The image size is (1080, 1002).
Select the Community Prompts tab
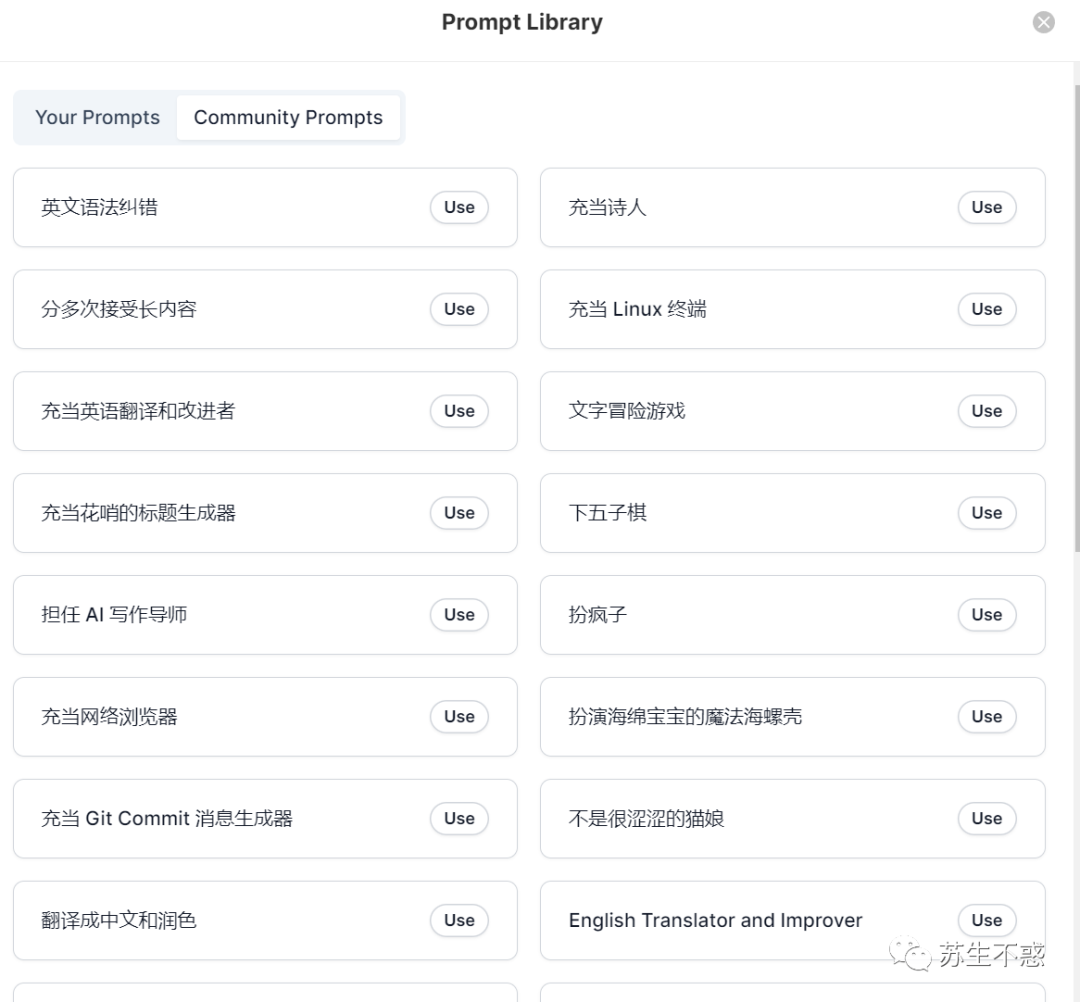(288, 117)
